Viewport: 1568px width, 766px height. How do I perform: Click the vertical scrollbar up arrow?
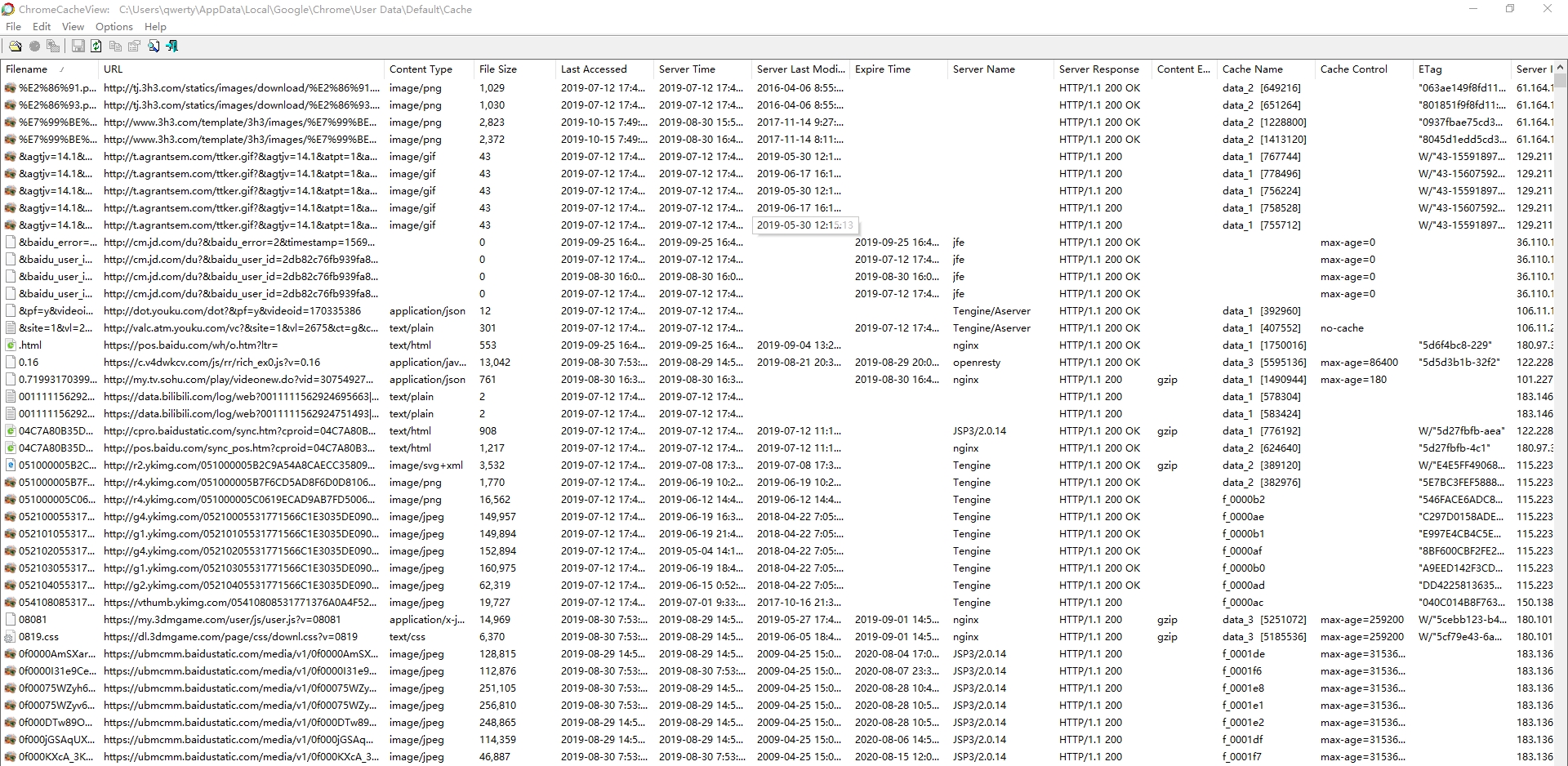coord(1561,67)
